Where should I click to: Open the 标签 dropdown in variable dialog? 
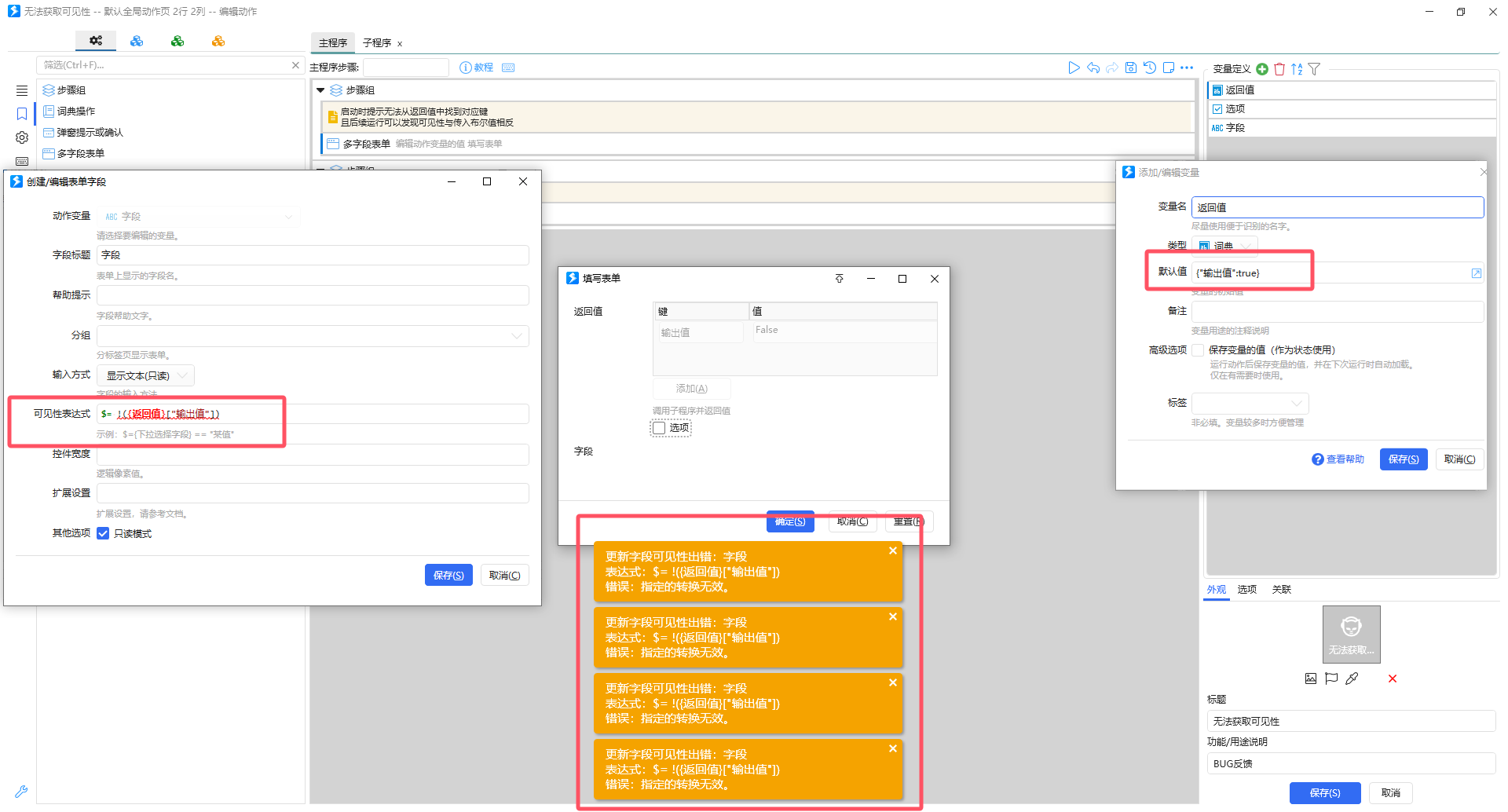(1250, 404)
